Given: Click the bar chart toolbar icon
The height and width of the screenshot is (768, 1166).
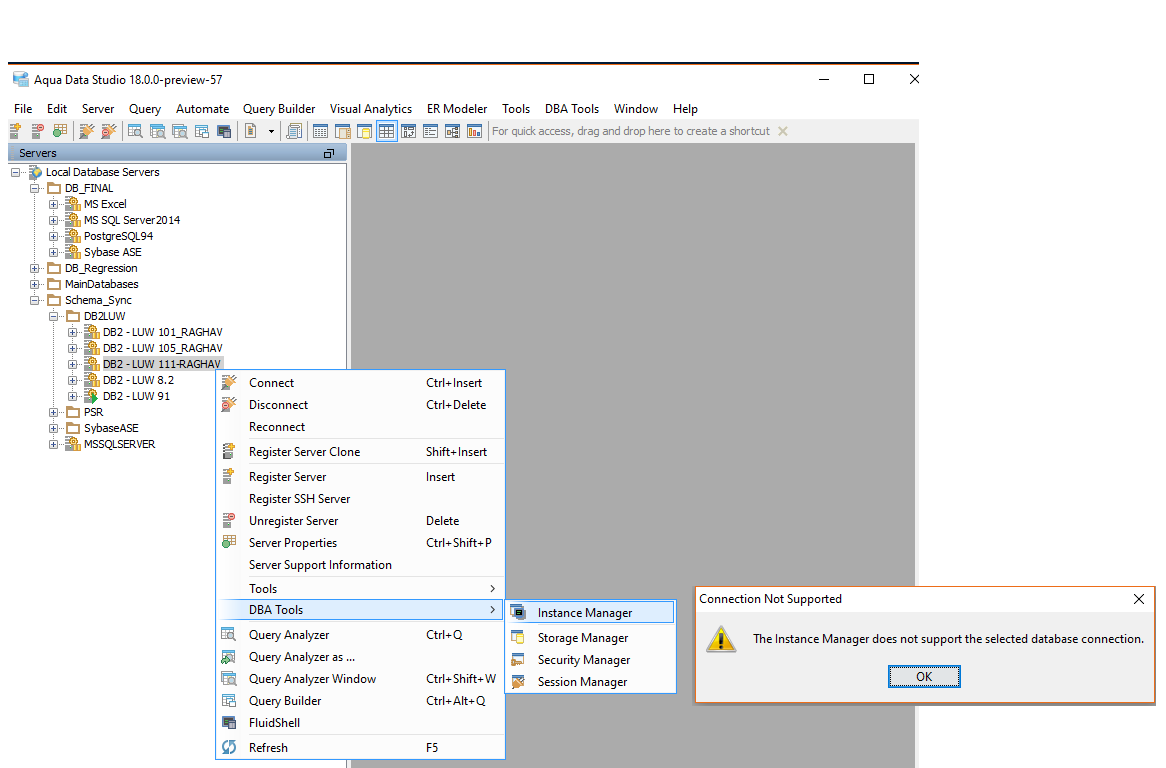Looking at the screenshot, I should click(474, 132).
